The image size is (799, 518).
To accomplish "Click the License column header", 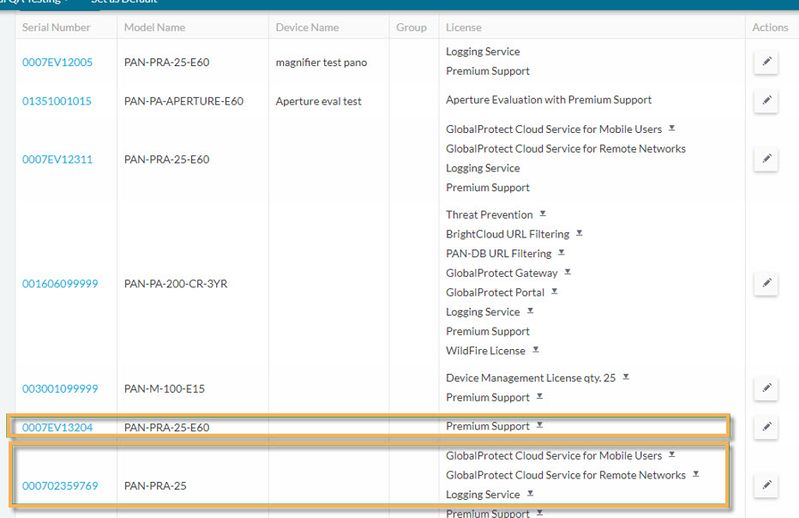I will click(x=464, y=28).
